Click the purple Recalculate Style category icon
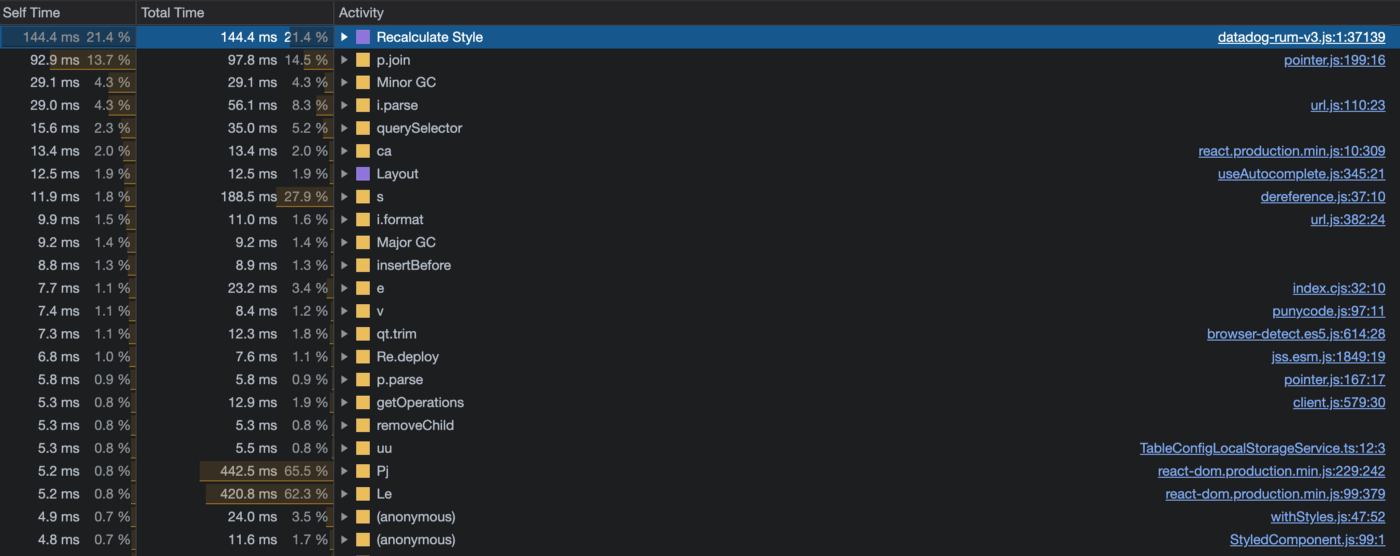Image resolution: width=1400 pixels, height=556 pixels. click(363, 37)
